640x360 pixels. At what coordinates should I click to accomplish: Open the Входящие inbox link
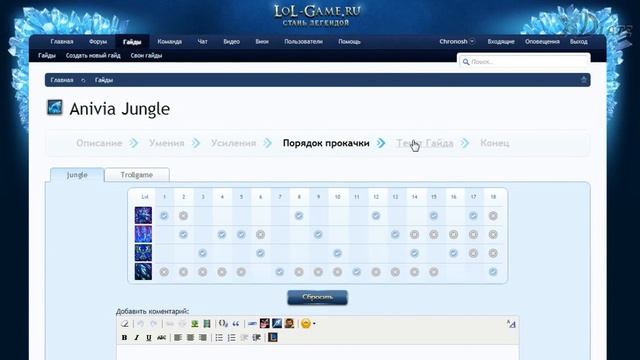[x=501, y=41]
